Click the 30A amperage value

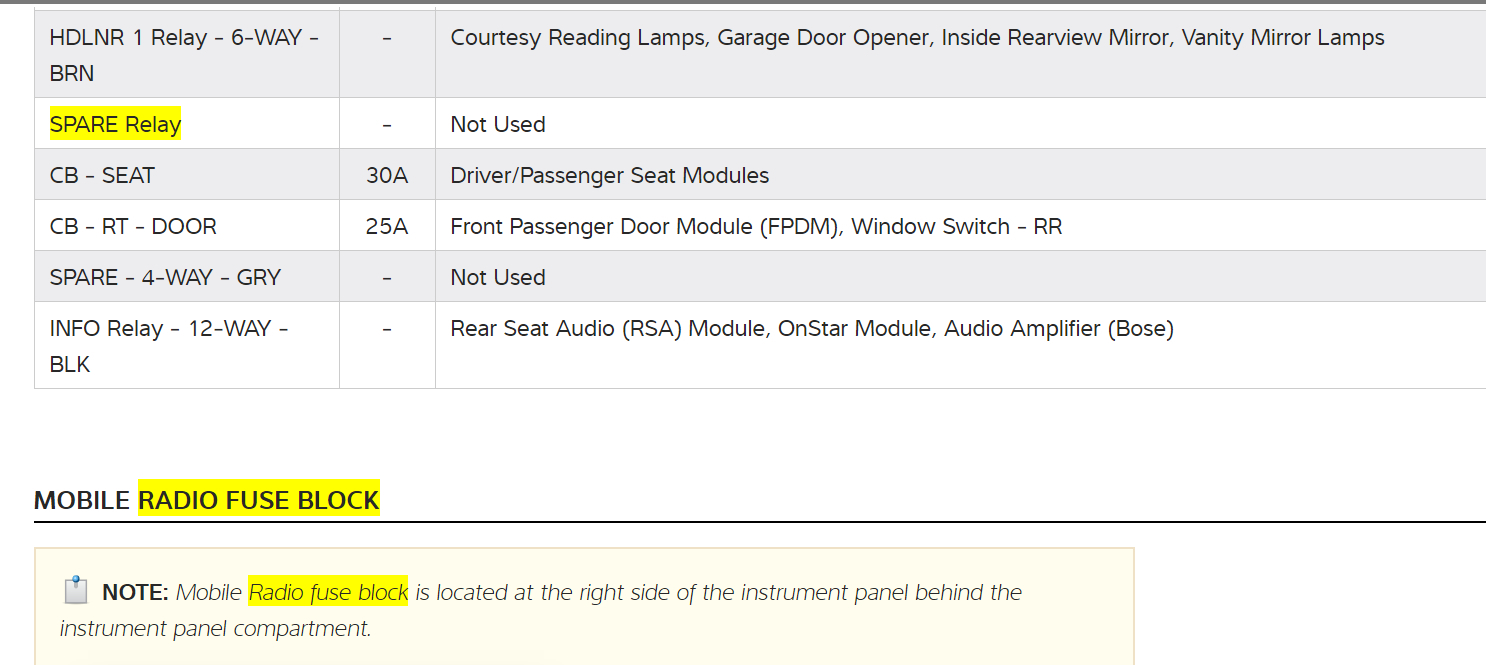[x=387, y=175]
